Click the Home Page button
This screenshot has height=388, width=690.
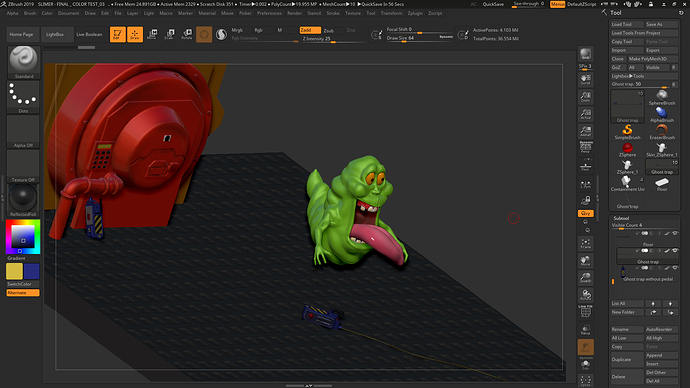22,34
